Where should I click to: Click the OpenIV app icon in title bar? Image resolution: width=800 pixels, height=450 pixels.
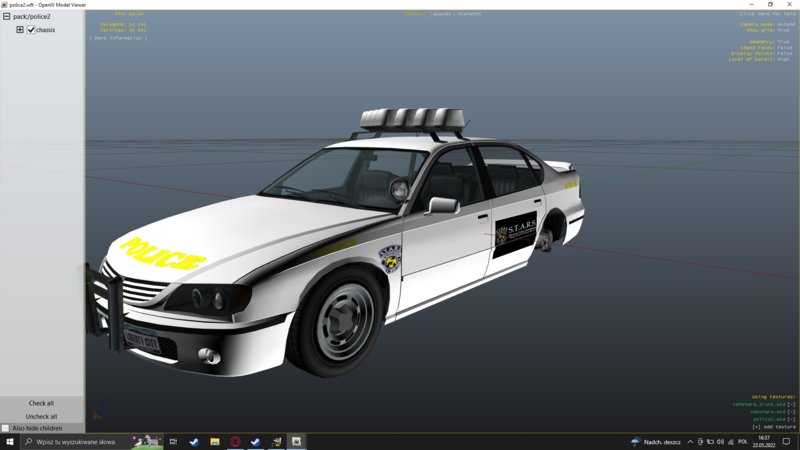(4, 5)
